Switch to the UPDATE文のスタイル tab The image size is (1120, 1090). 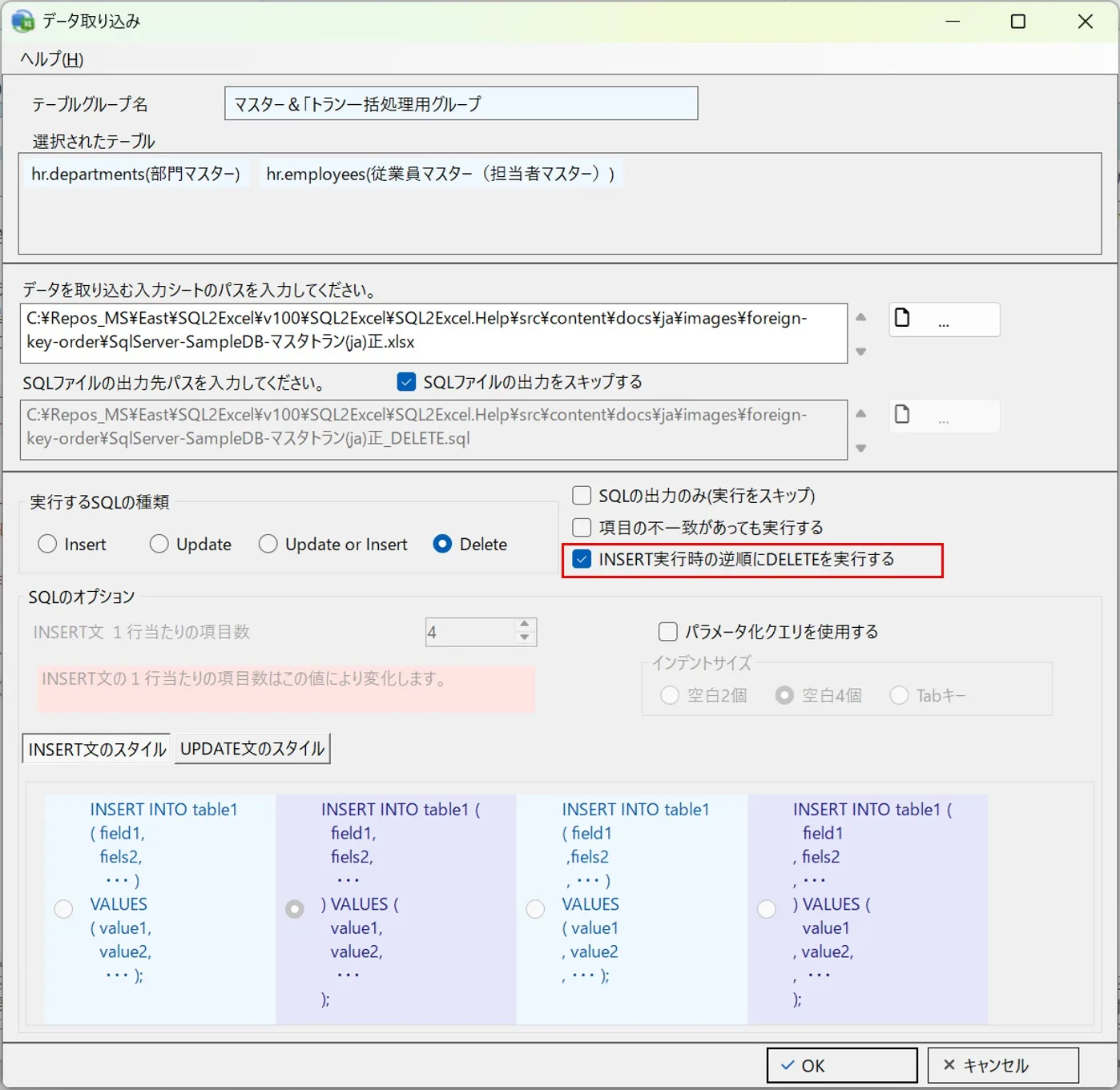(x=252, y=749)
